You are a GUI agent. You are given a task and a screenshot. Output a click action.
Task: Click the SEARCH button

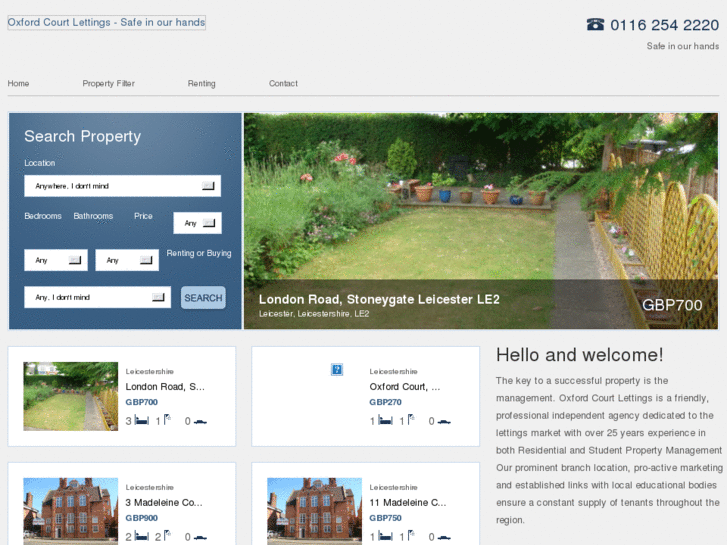coord(203,298)
